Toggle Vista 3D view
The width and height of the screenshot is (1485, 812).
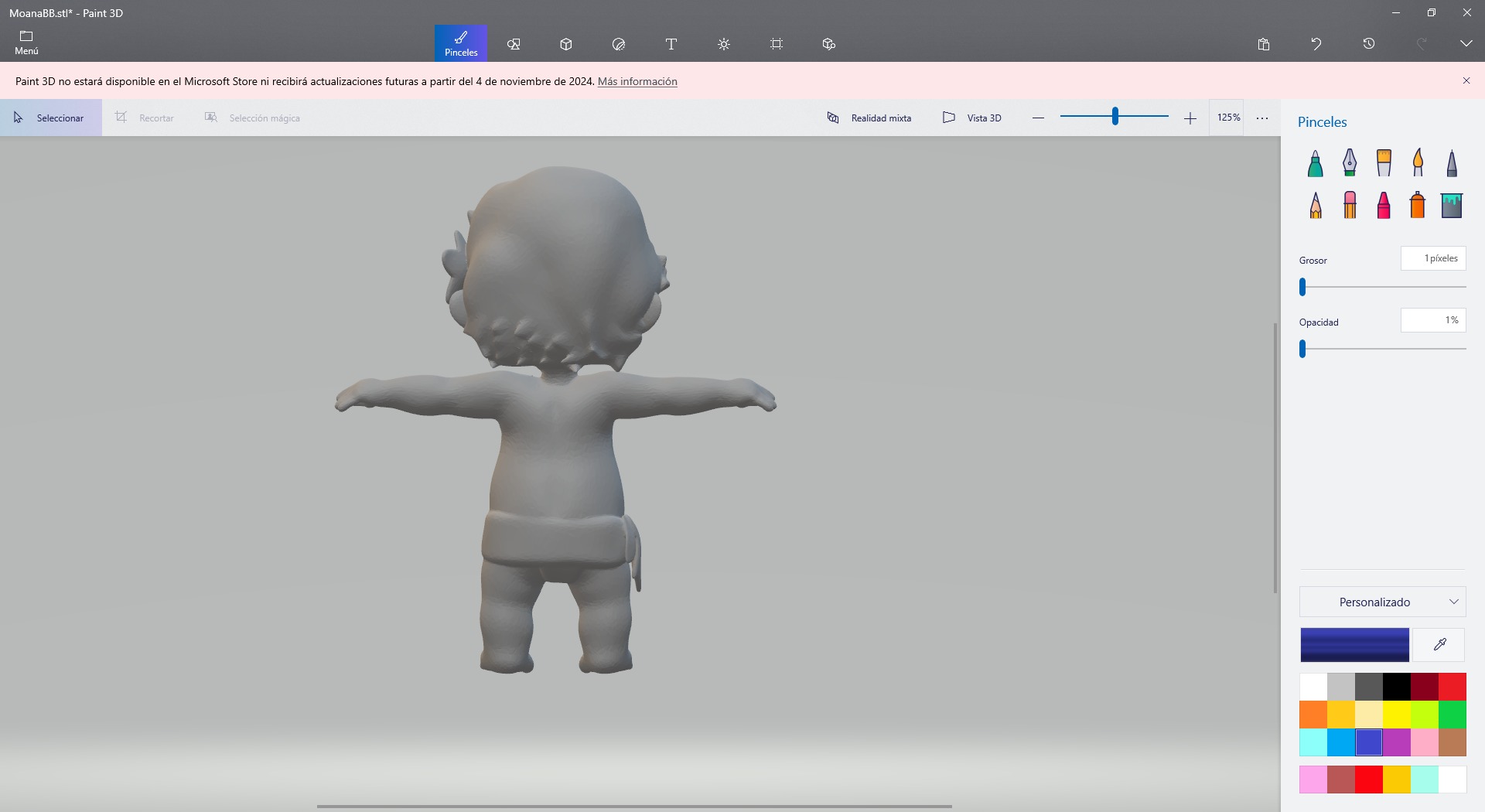pyautogui.click(x=972, y=118)
